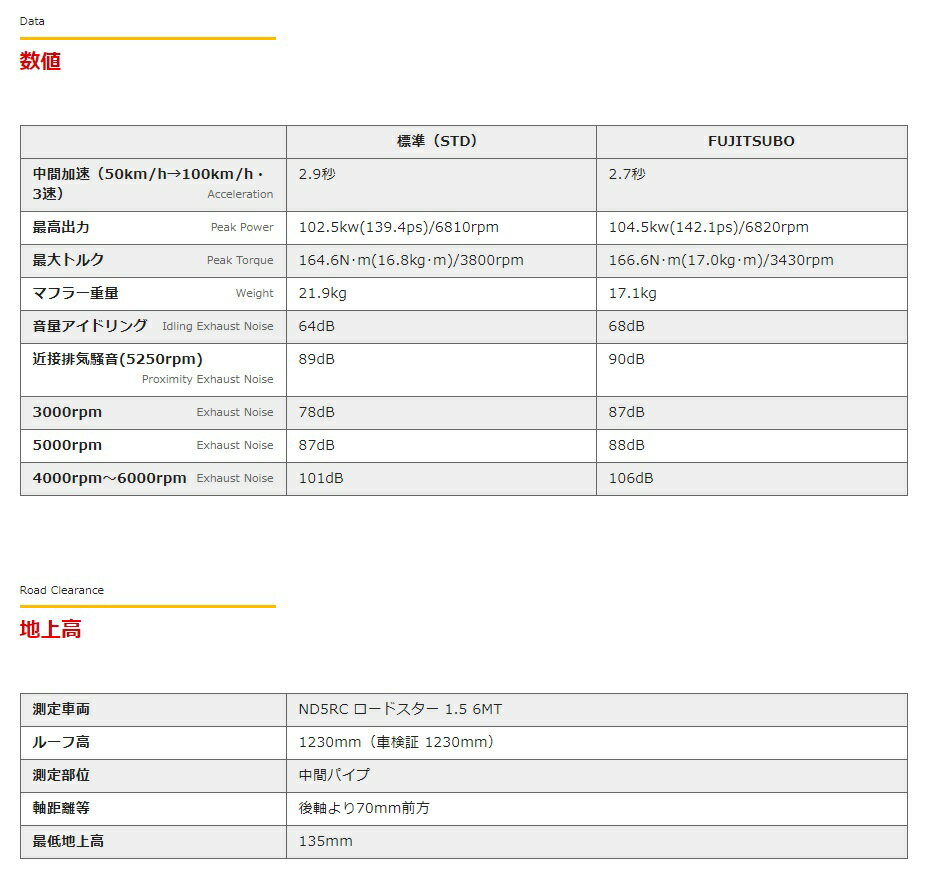Select the FUJITSUBO column header

pyautogui.click(x=751, y=142)
